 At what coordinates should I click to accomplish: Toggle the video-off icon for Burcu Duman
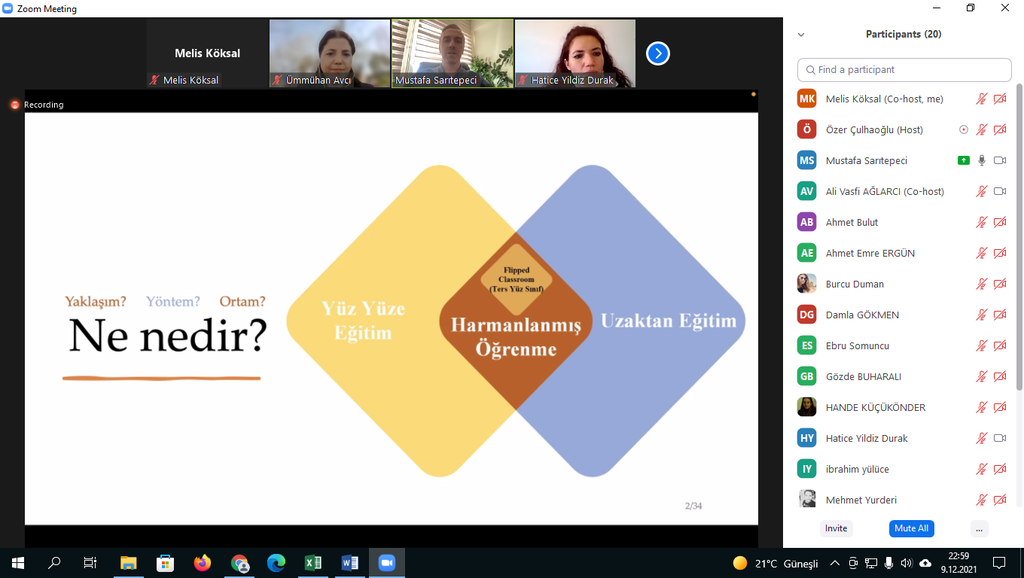1000,284
